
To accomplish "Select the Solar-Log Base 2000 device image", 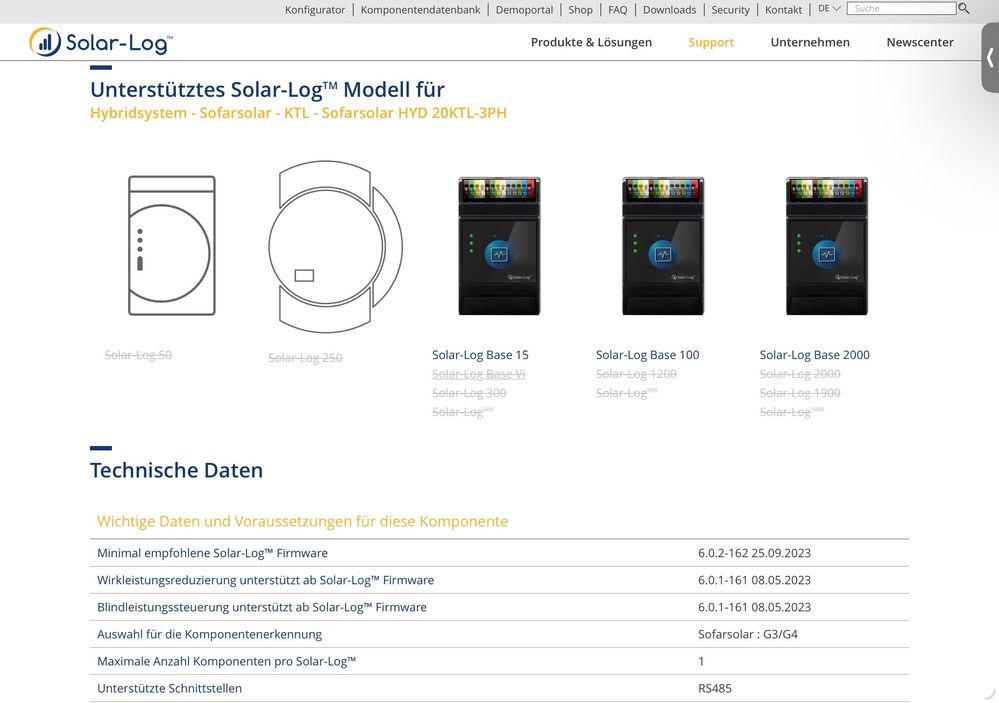I will pos(826,246).
